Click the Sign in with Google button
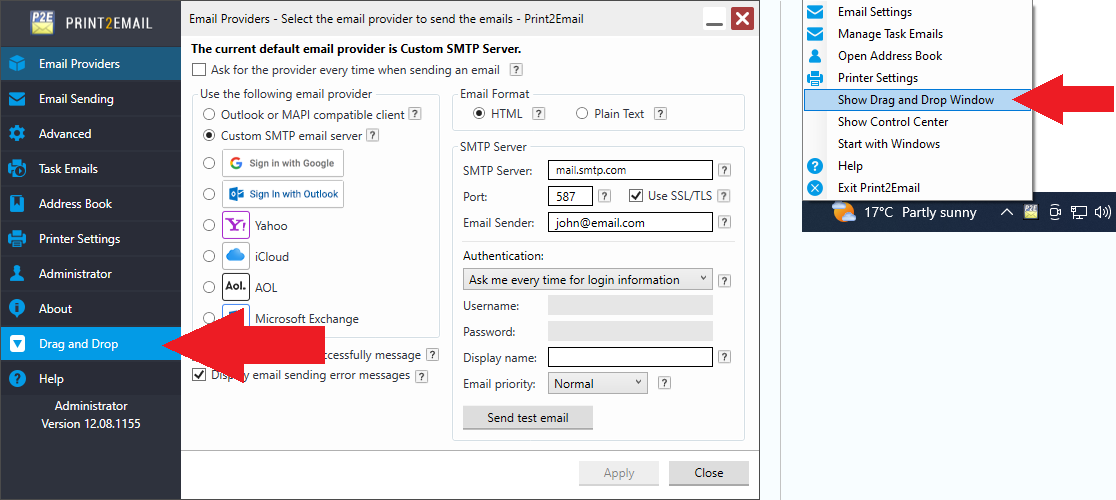 tap(283, 163)
